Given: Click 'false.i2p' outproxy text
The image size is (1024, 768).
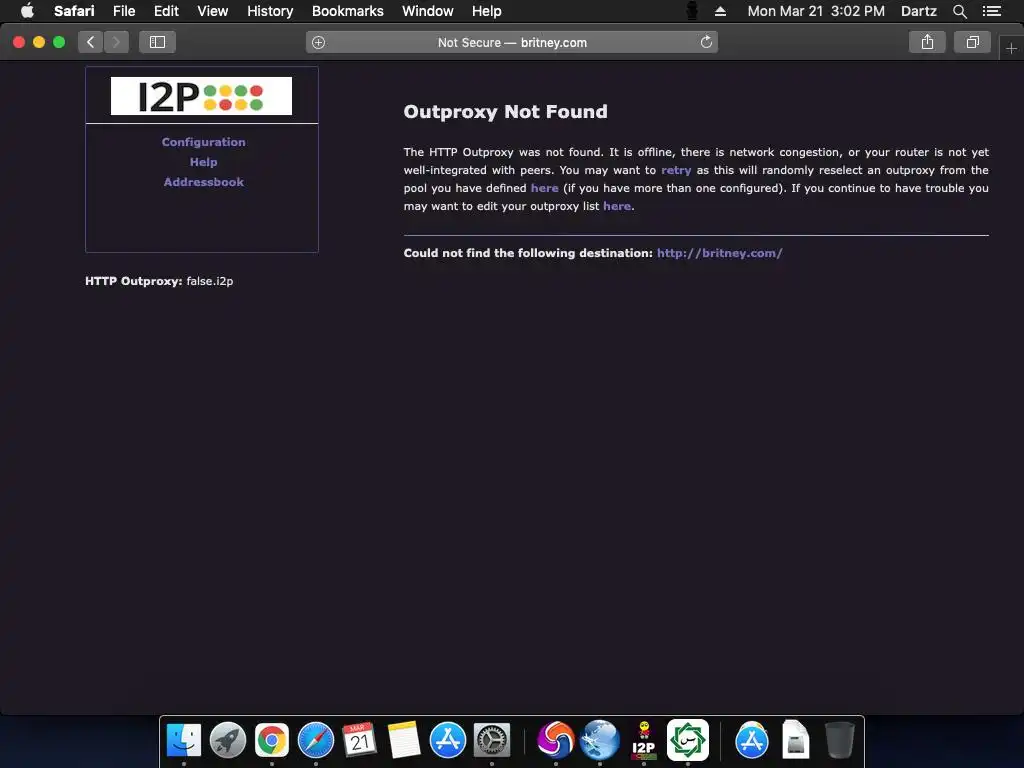Looking at the screenshot, I should click(x=210, y=281).
